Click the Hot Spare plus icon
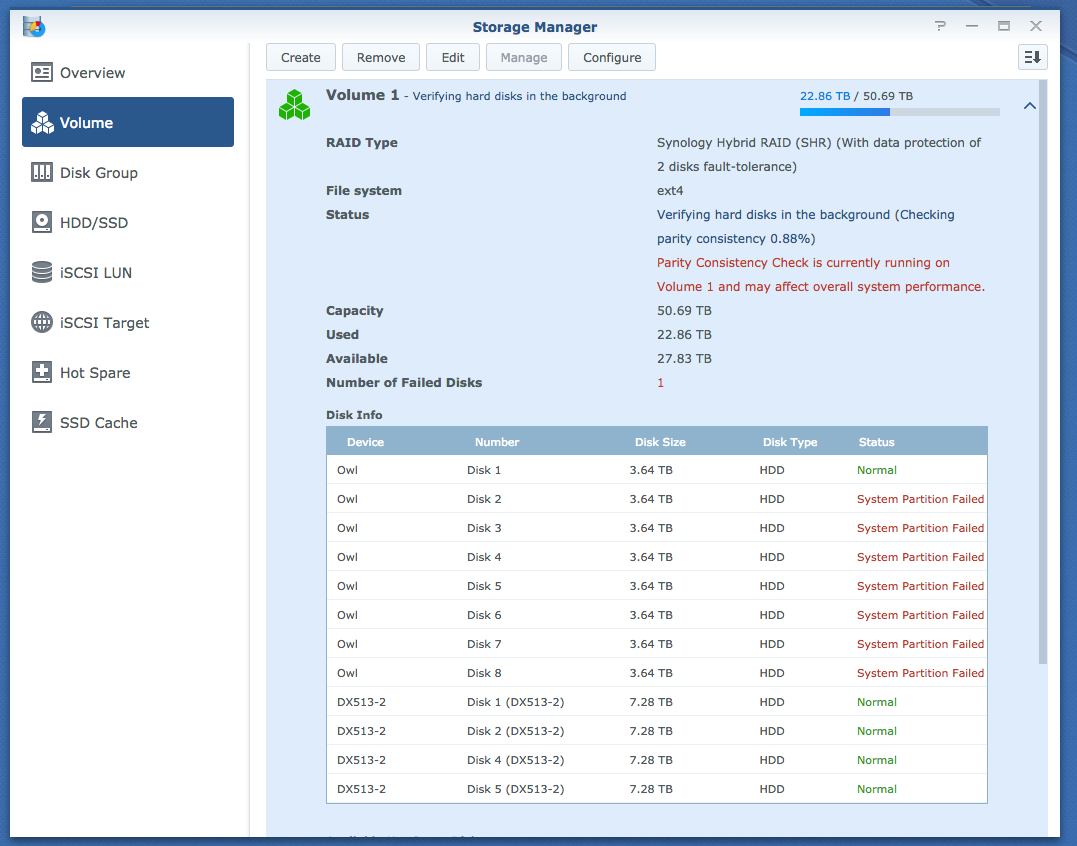This screenshot has width=1077, height=846. [42, 373]
